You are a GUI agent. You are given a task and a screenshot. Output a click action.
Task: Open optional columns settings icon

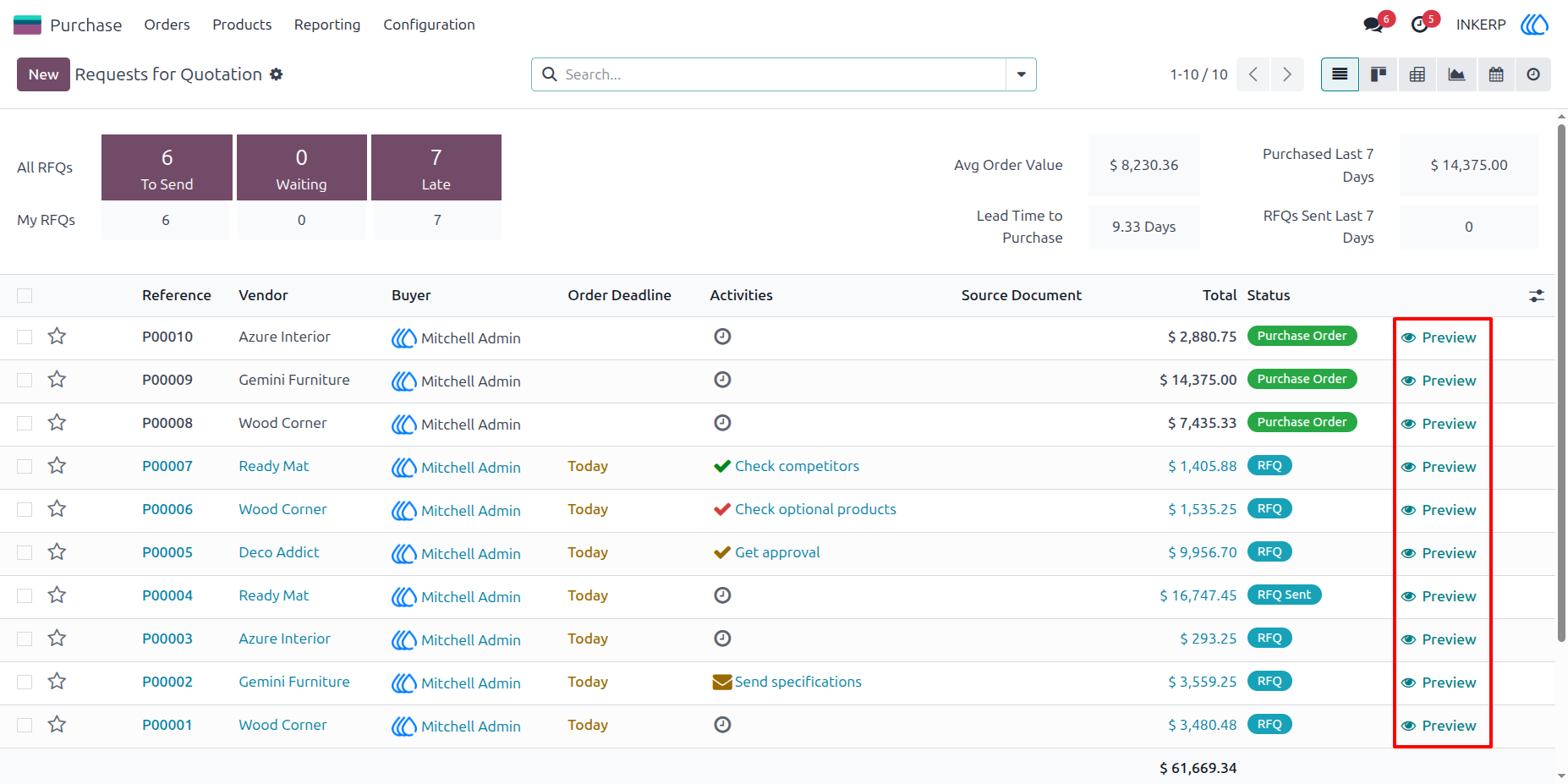1537,295
